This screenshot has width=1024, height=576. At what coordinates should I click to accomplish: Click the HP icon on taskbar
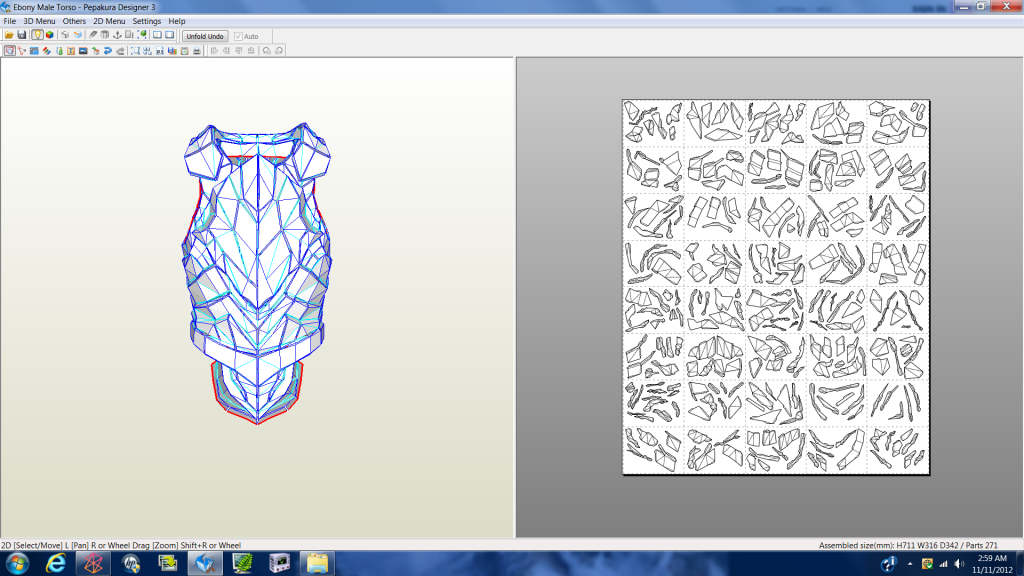tap(131, 564)
